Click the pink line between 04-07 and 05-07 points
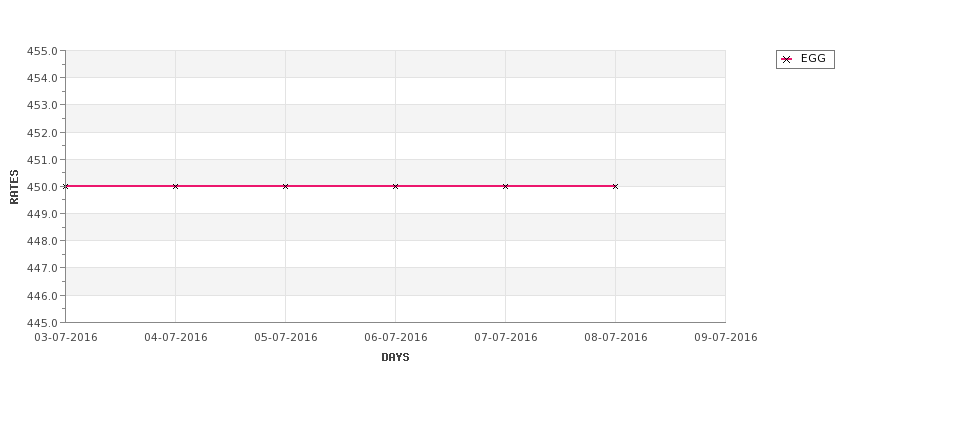975x429 pixels. point(230,186)
